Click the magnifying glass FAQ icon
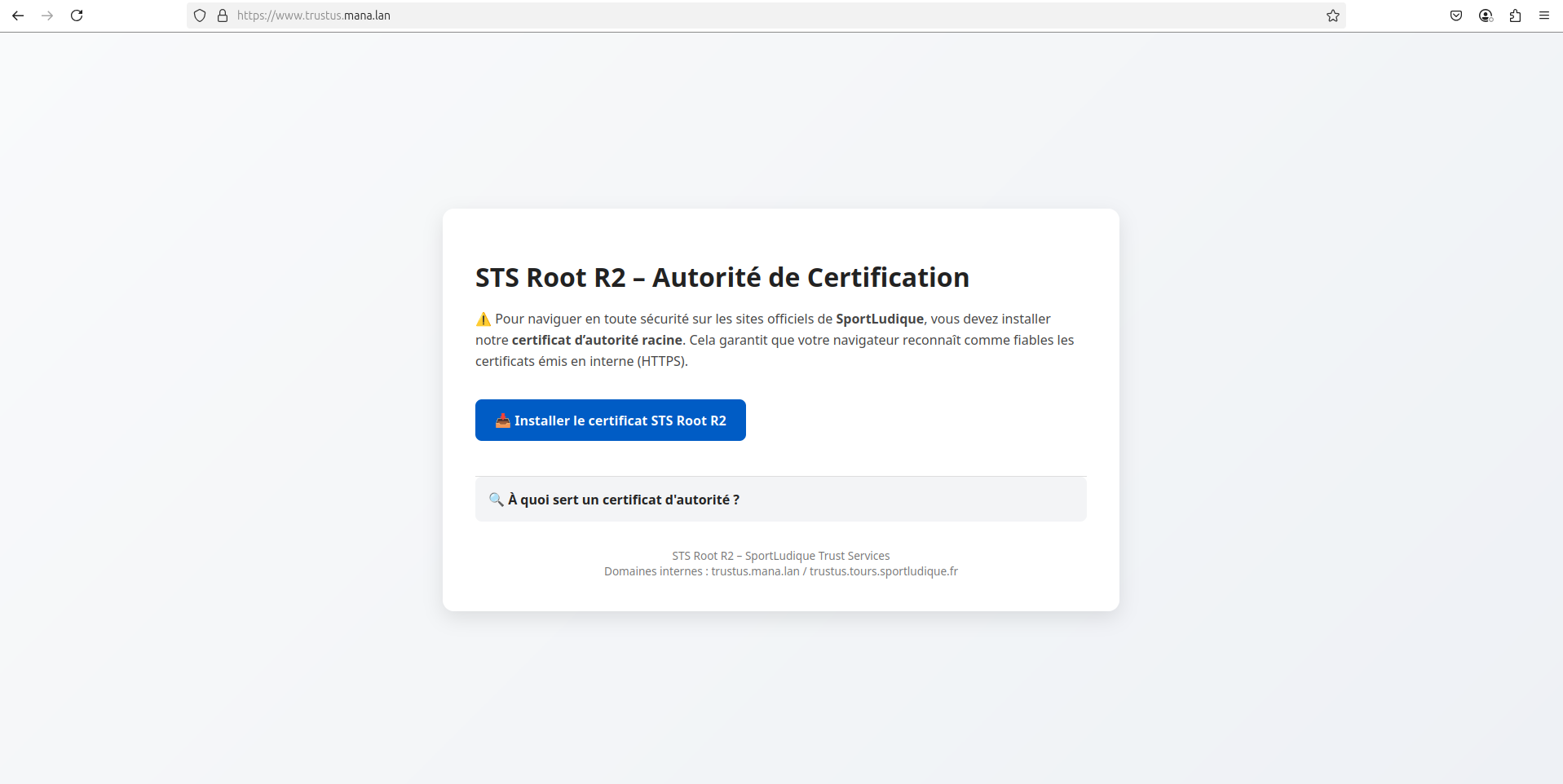Image resolution: width=1563 pixels, height=784 pixels. point(497,500)
